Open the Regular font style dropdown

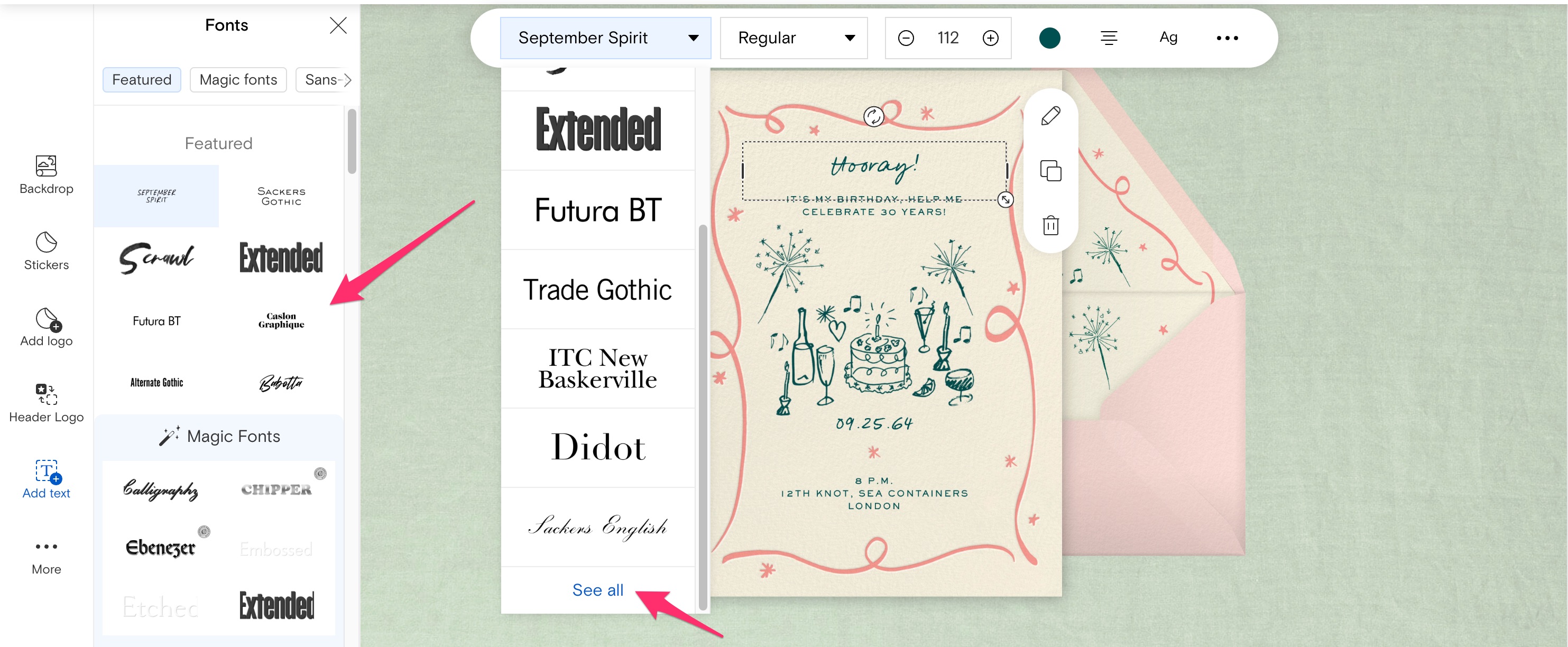(x=794, y=38)
